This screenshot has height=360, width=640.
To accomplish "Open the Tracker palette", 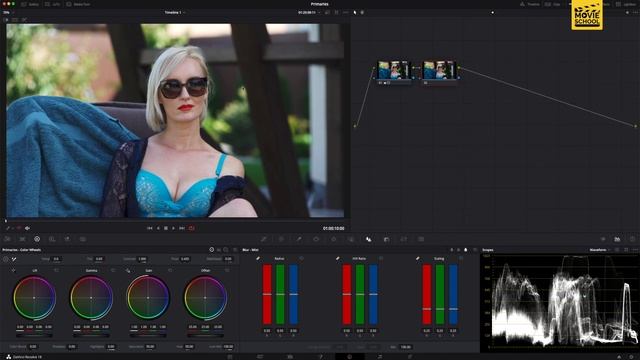I will pyautogui.click(x=333, y=239).
